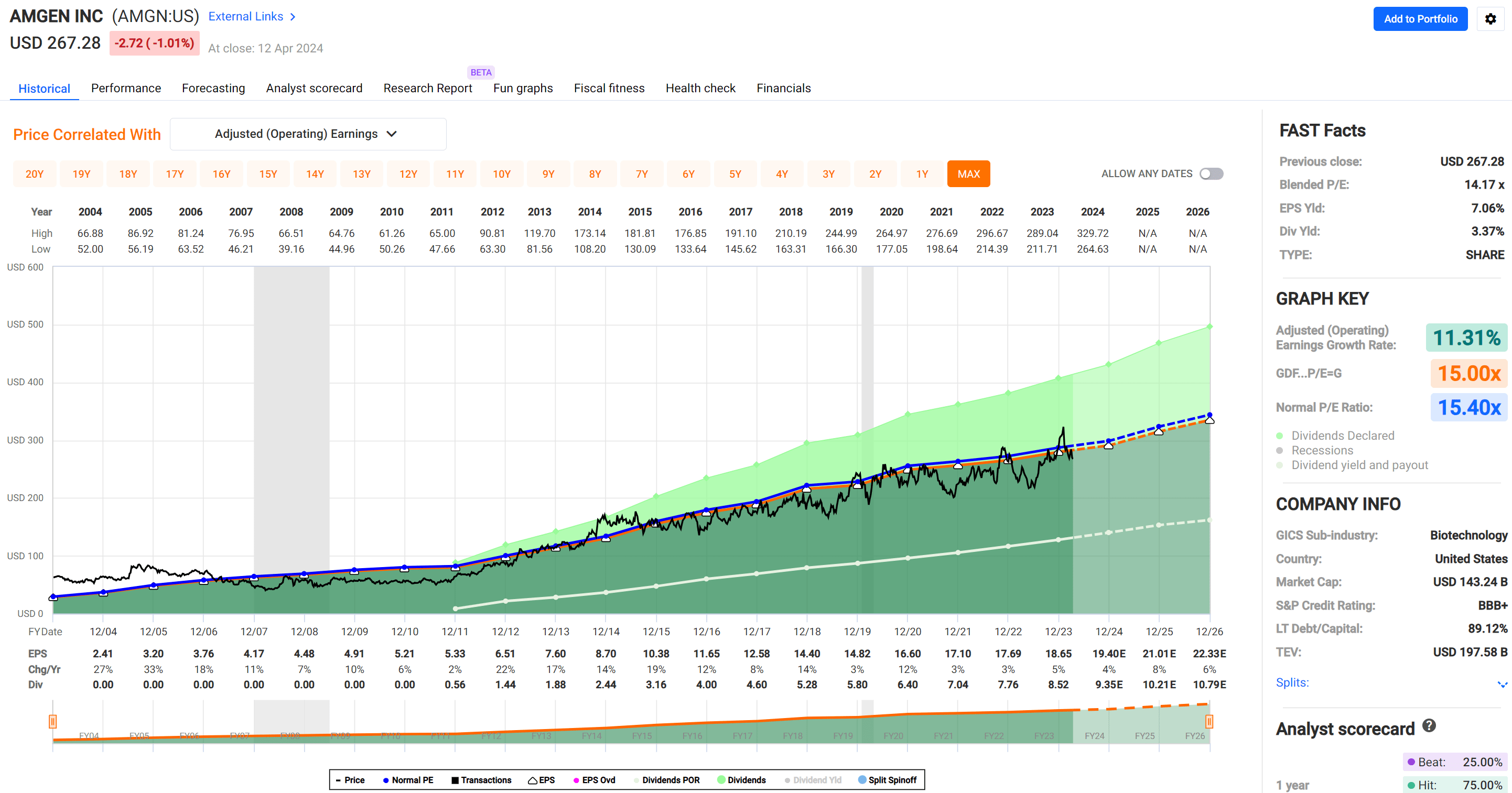The width and height of the screenshot is (1512, 793).
Task: Enable the ALLOW ANY DATES switch
Action: tap(1211, 173)
